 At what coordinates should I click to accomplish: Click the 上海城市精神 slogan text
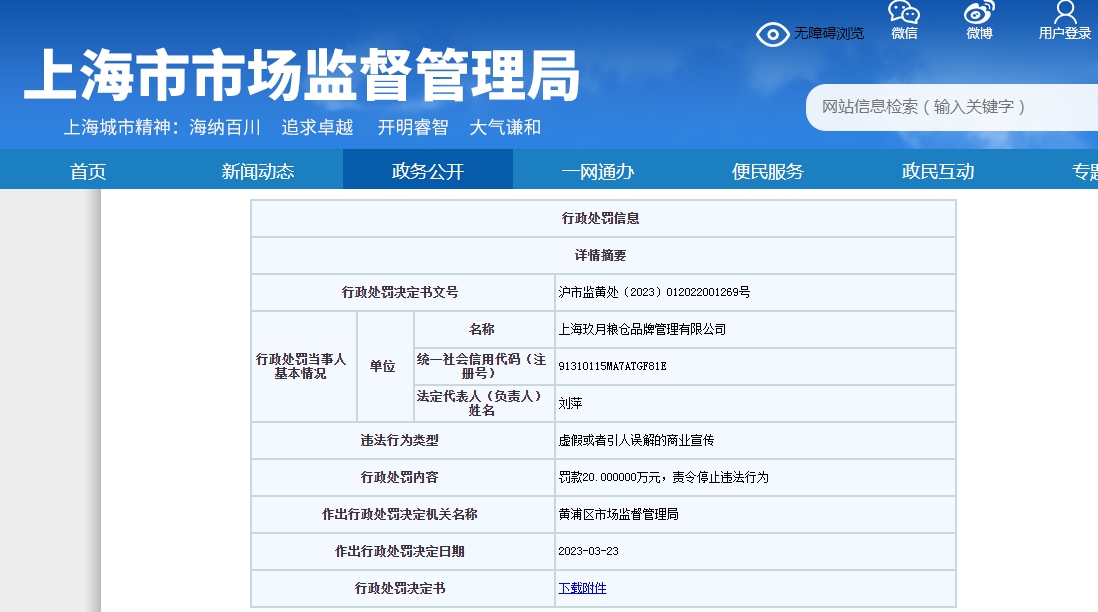pyautogui.click(x=302, y=127)
